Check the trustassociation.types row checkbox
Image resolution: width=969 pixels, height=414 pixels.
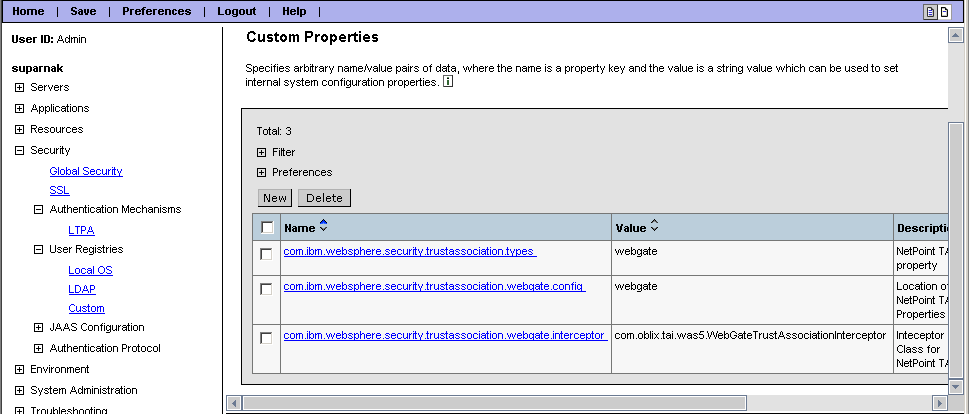pos(266,254)
